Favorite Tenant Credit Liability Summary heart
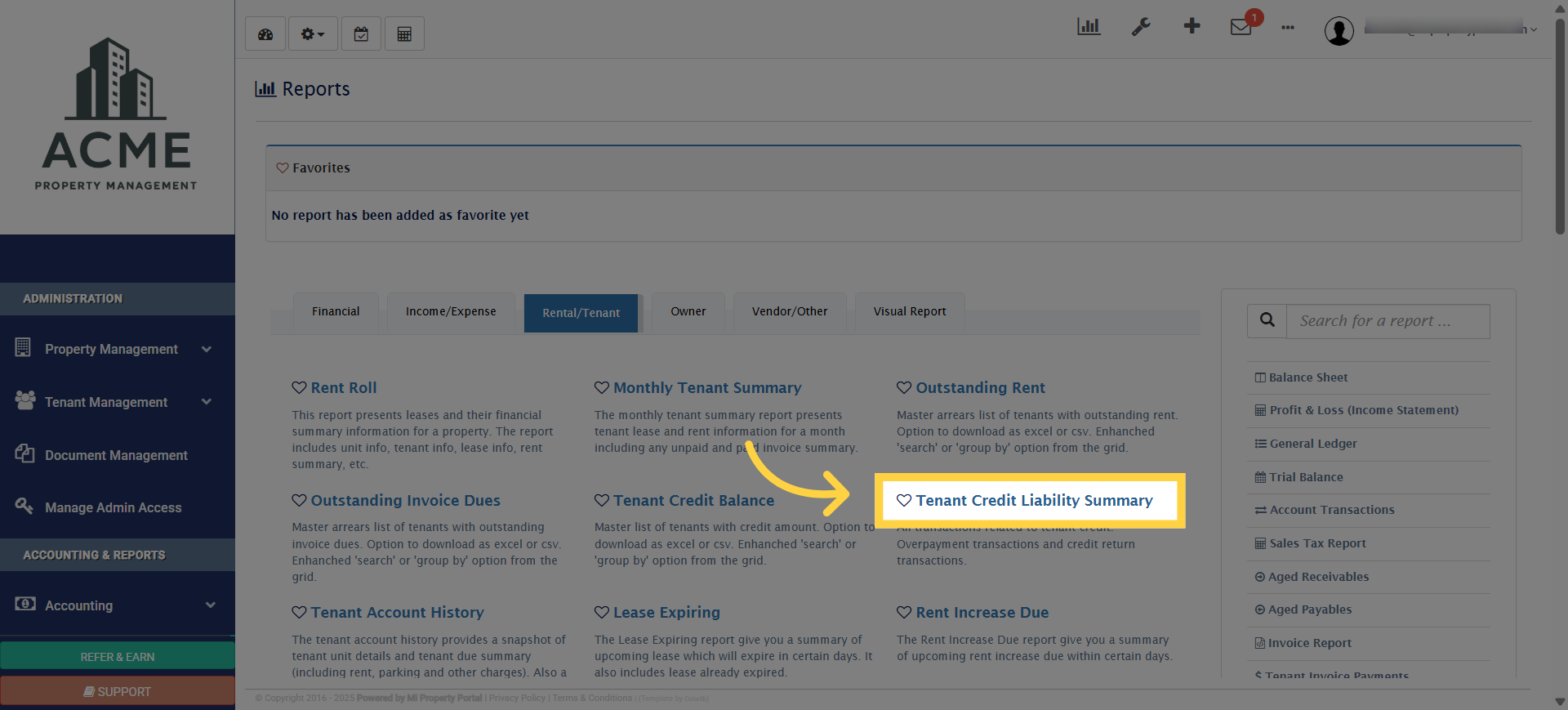 click(904, 500)
